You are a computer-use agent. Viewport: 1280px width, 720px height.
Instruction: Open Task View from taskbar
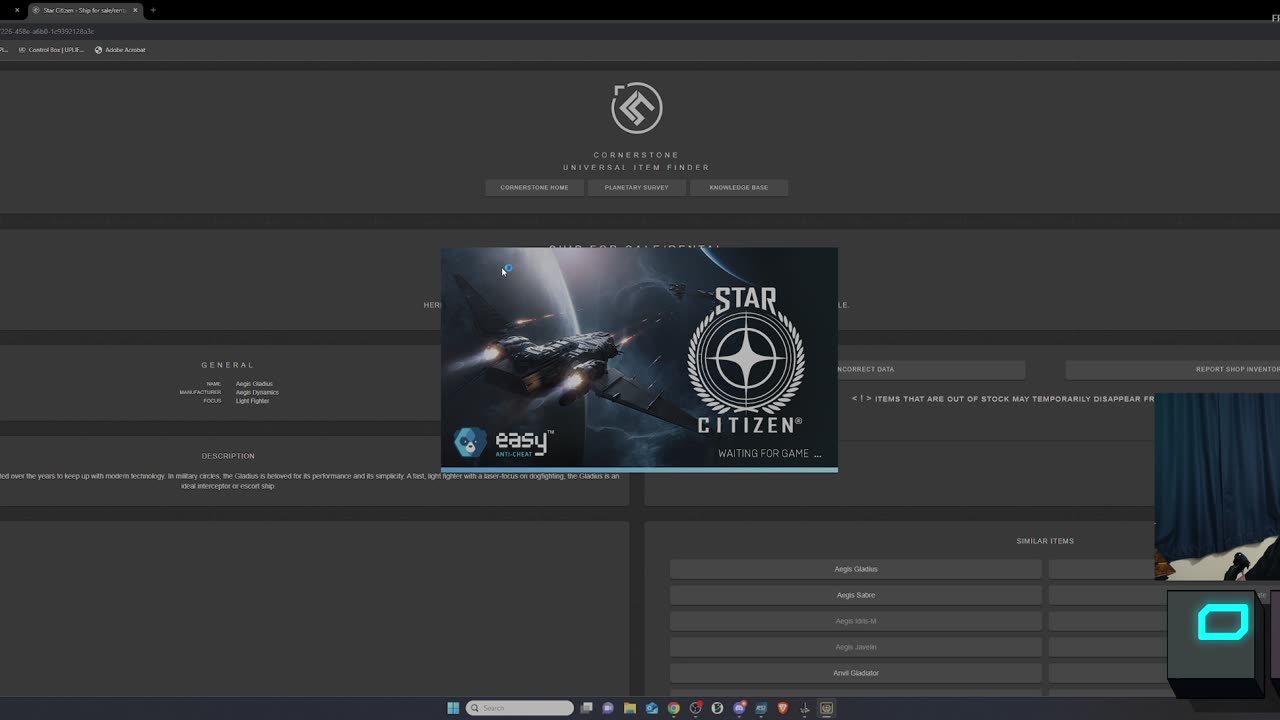point(587,708)
